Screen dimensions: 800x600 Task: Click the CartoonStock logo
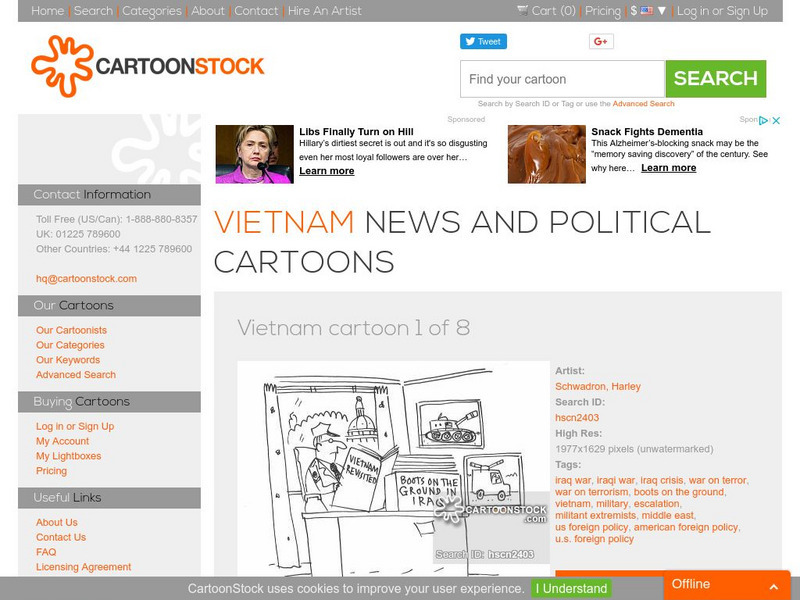[147, 66]
